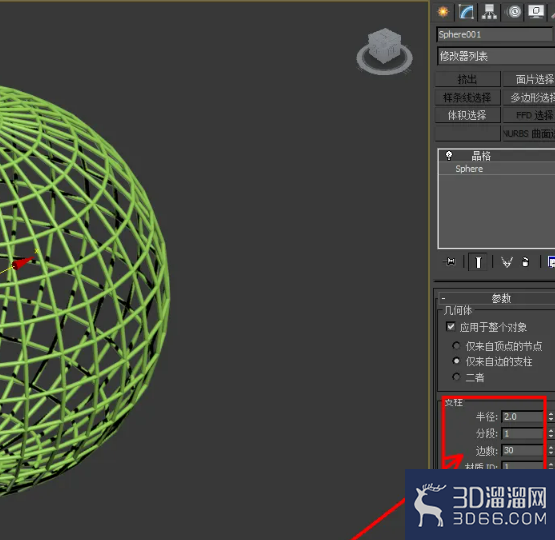Click the 多边形选择 modifier button
The height and width of the screenshot is (540, 555).
tap(529, 97)
